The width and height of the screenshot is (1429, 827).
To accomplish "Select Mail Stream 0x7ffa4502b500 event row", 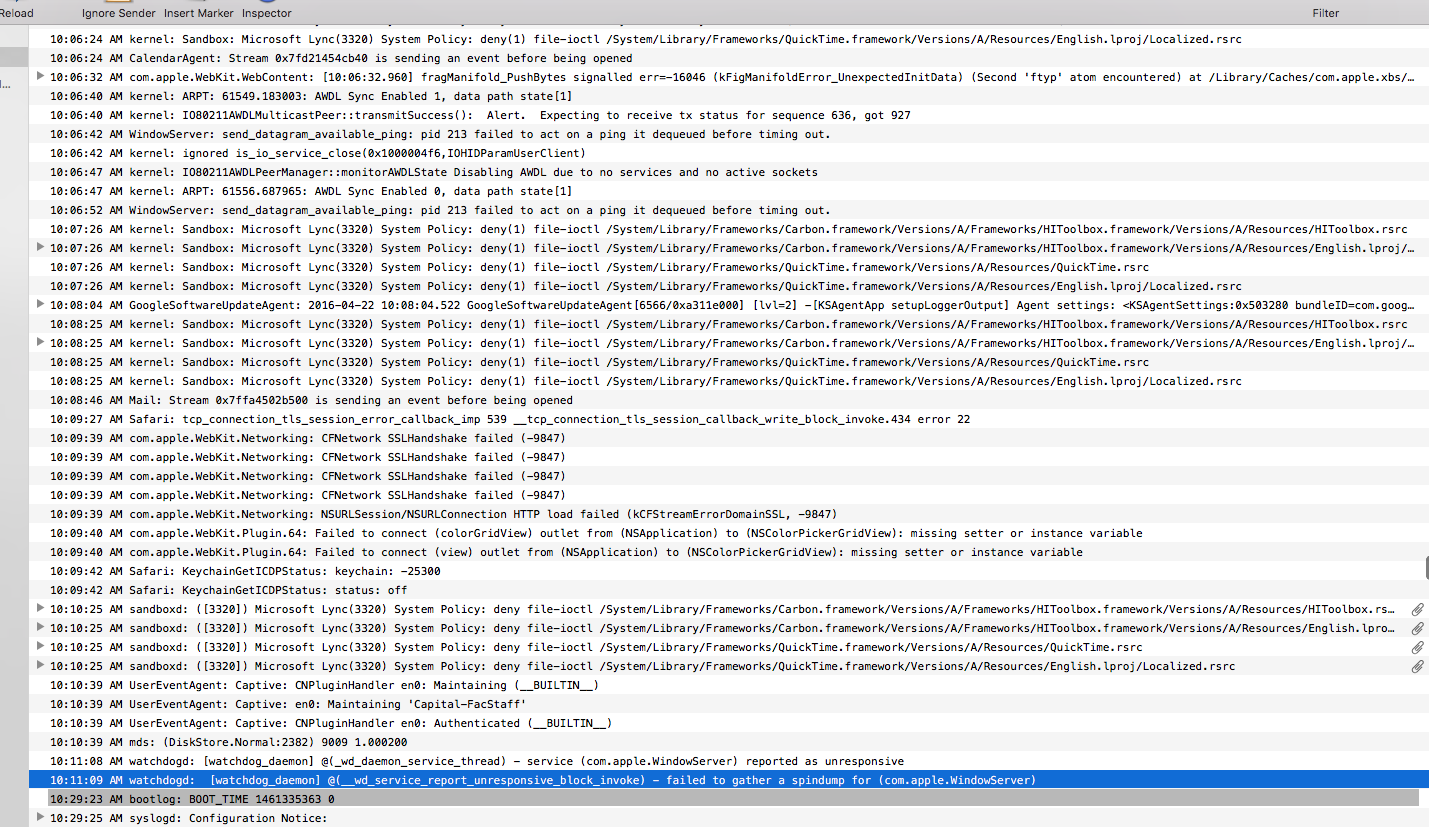I will pos(729,400).
